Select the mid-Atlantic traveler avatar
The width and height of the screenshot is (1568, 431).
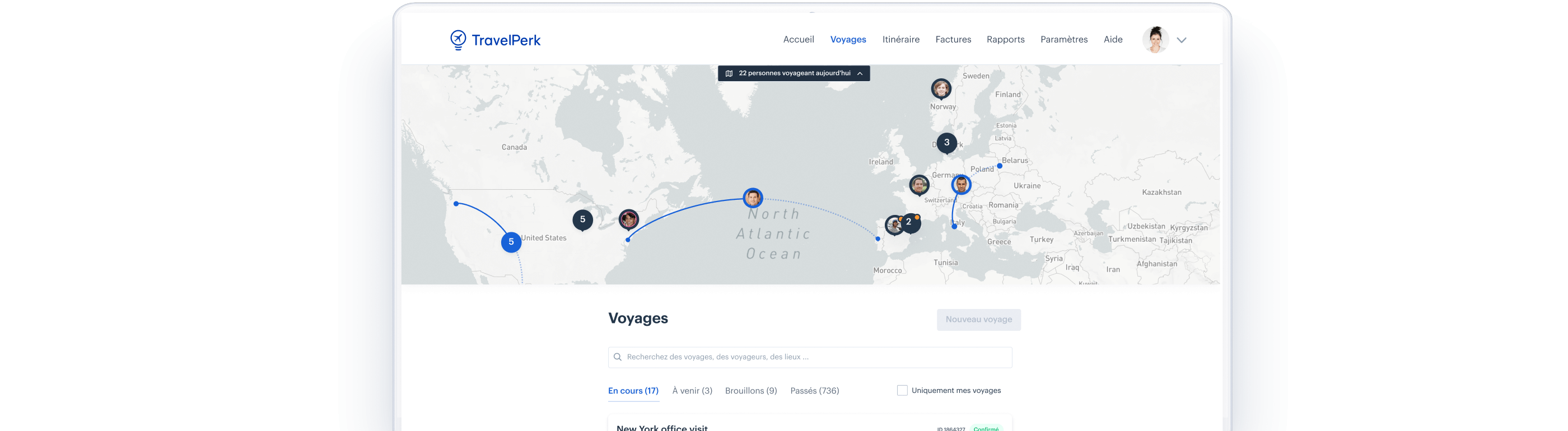[x=752, y=198]
